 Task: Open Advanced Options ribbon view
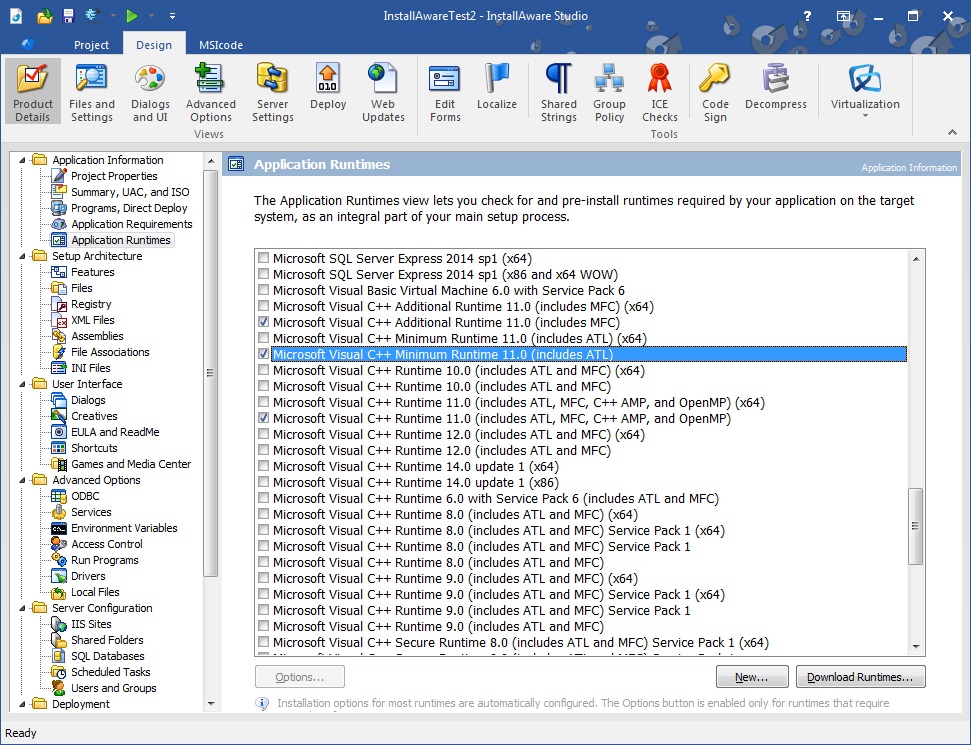[x=211, y=92]
